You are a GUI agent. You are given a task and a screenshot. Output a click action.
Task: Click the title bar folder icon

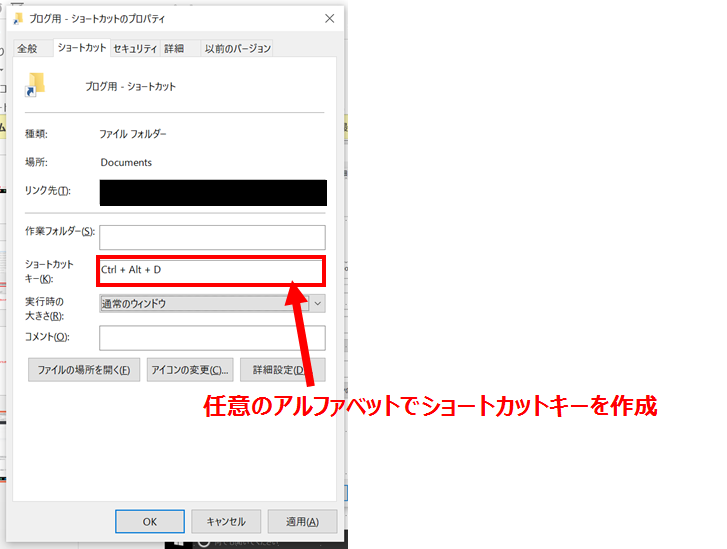tap(19, 19)
